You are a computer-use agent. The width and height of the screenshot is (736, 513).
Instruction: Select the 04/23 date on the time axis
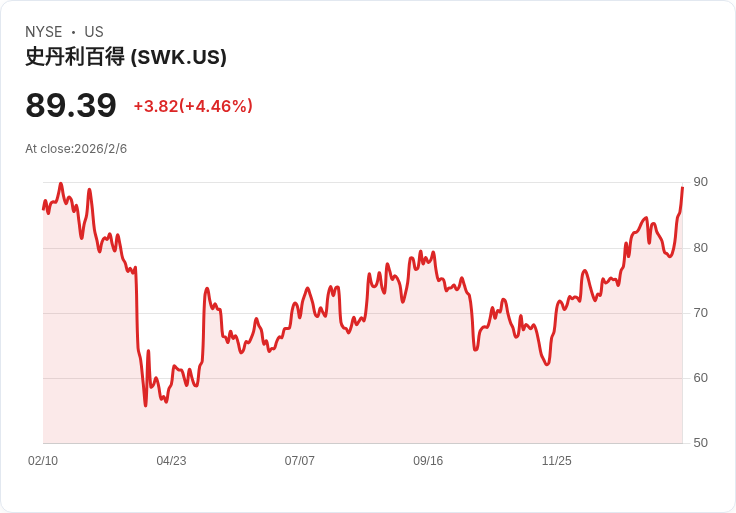tap(171, 461)
